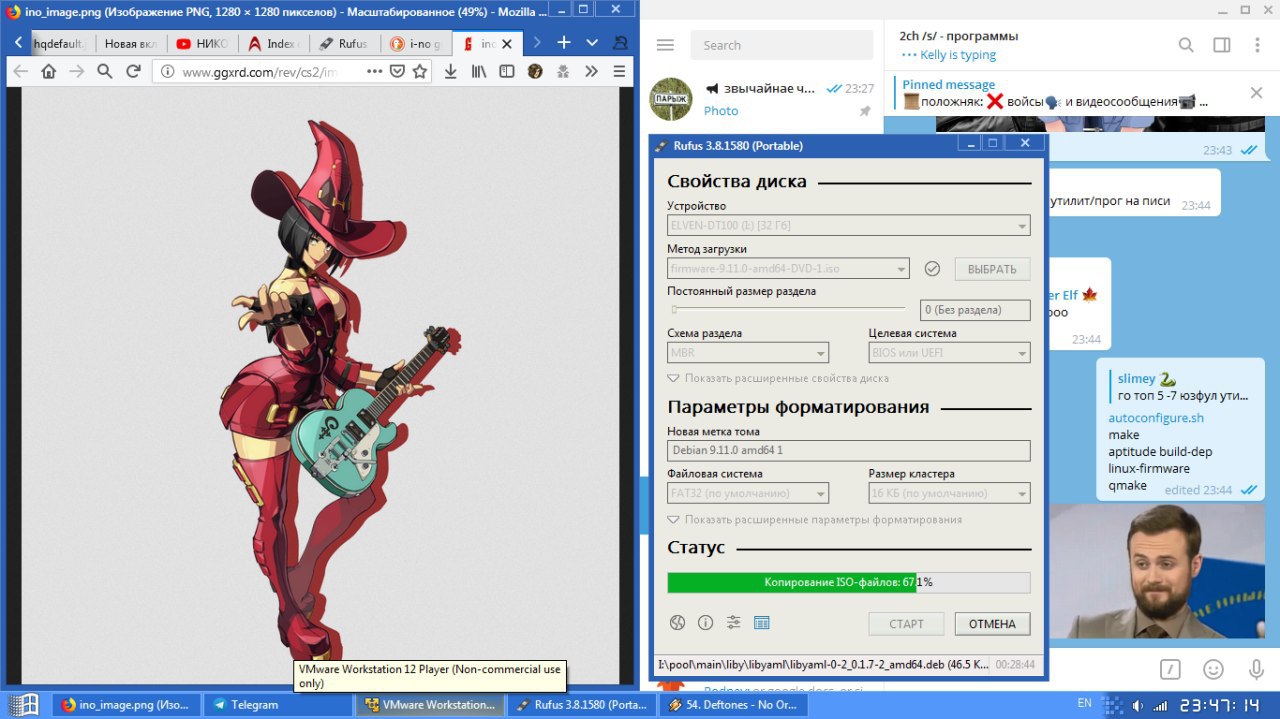
Task: Open the Схема раздела MBR dropdown
Action: tap(748, 353)
